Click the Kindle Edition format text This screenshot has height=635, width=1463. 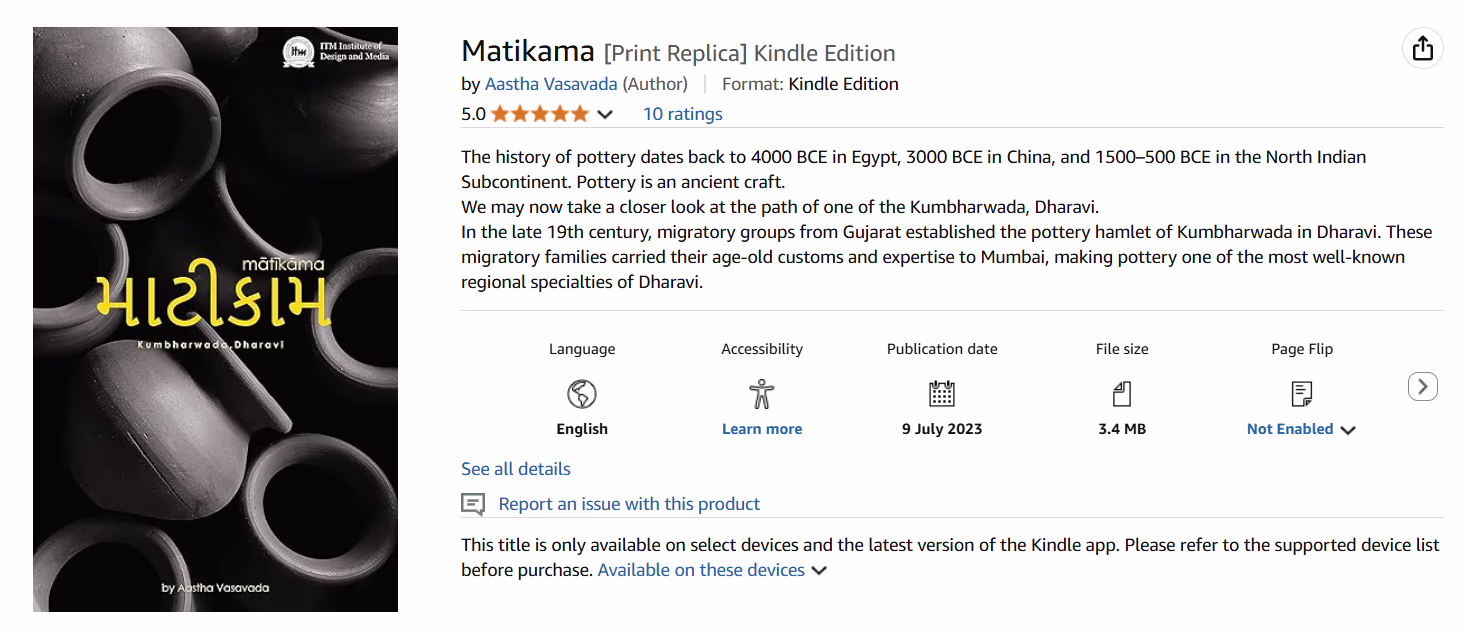point(843,84)
